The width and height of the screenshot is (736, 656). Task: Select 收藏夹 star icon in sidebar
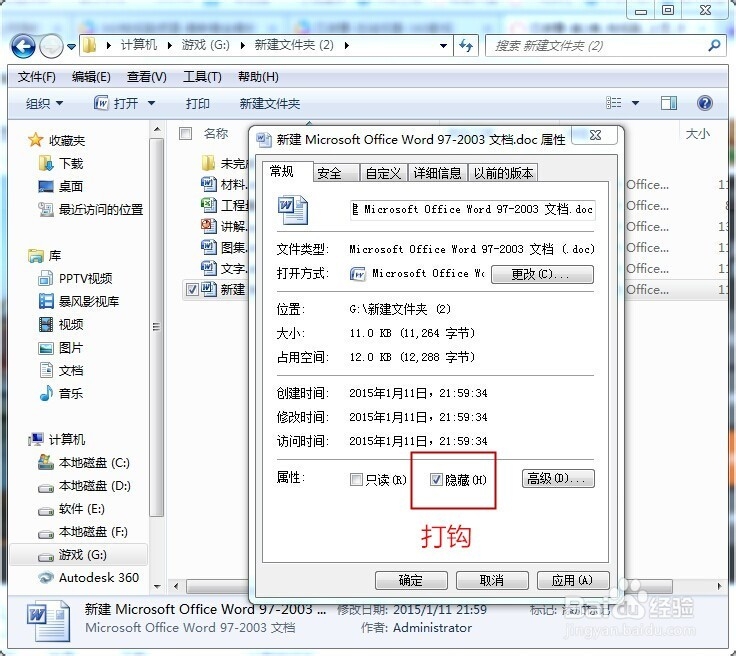click(35, 140)
